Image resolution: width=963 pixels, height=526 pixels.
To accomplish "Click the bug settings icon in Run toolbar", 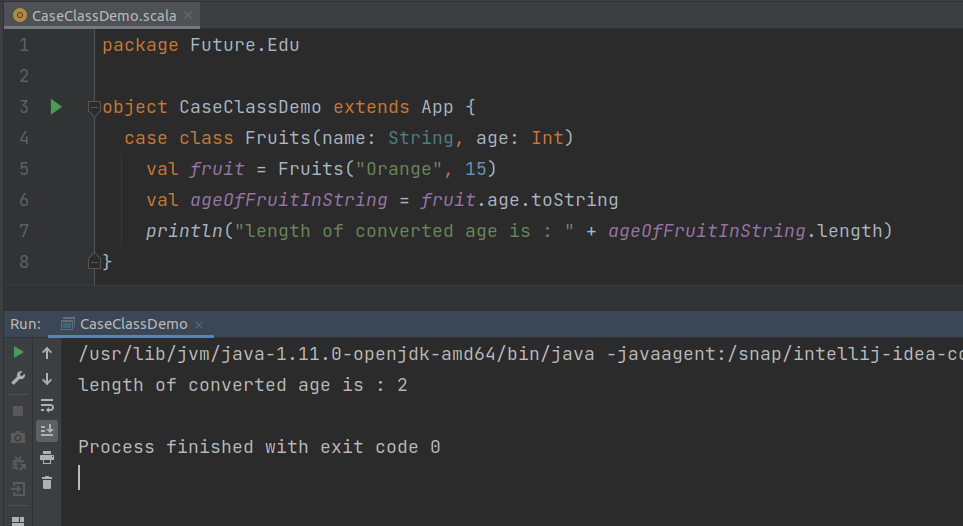I will [18, 463].
